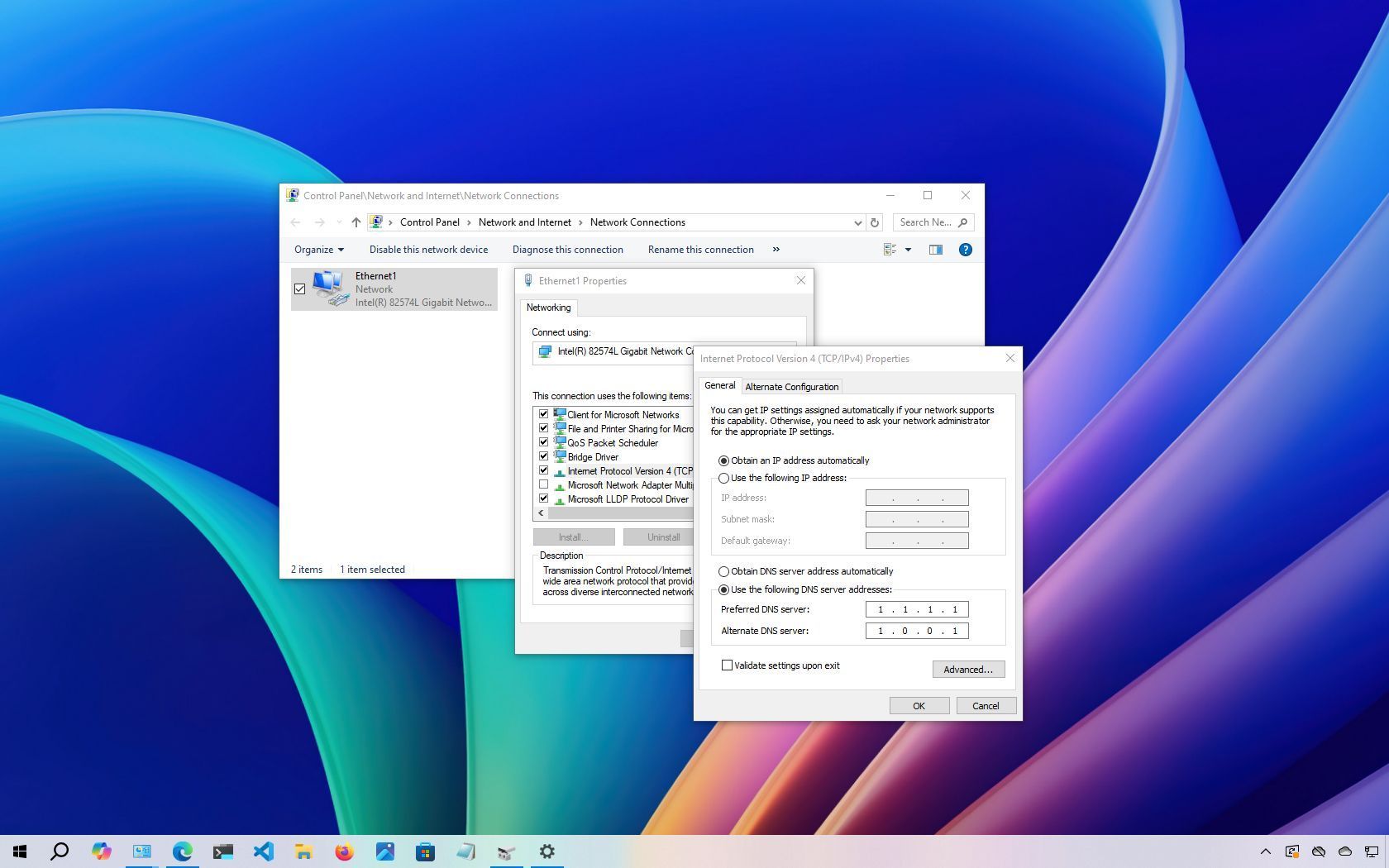The width and height of the screenshot is (1389, 868).
Task: Expand the address bar history dropdown
Action: (x=857, y=222)
